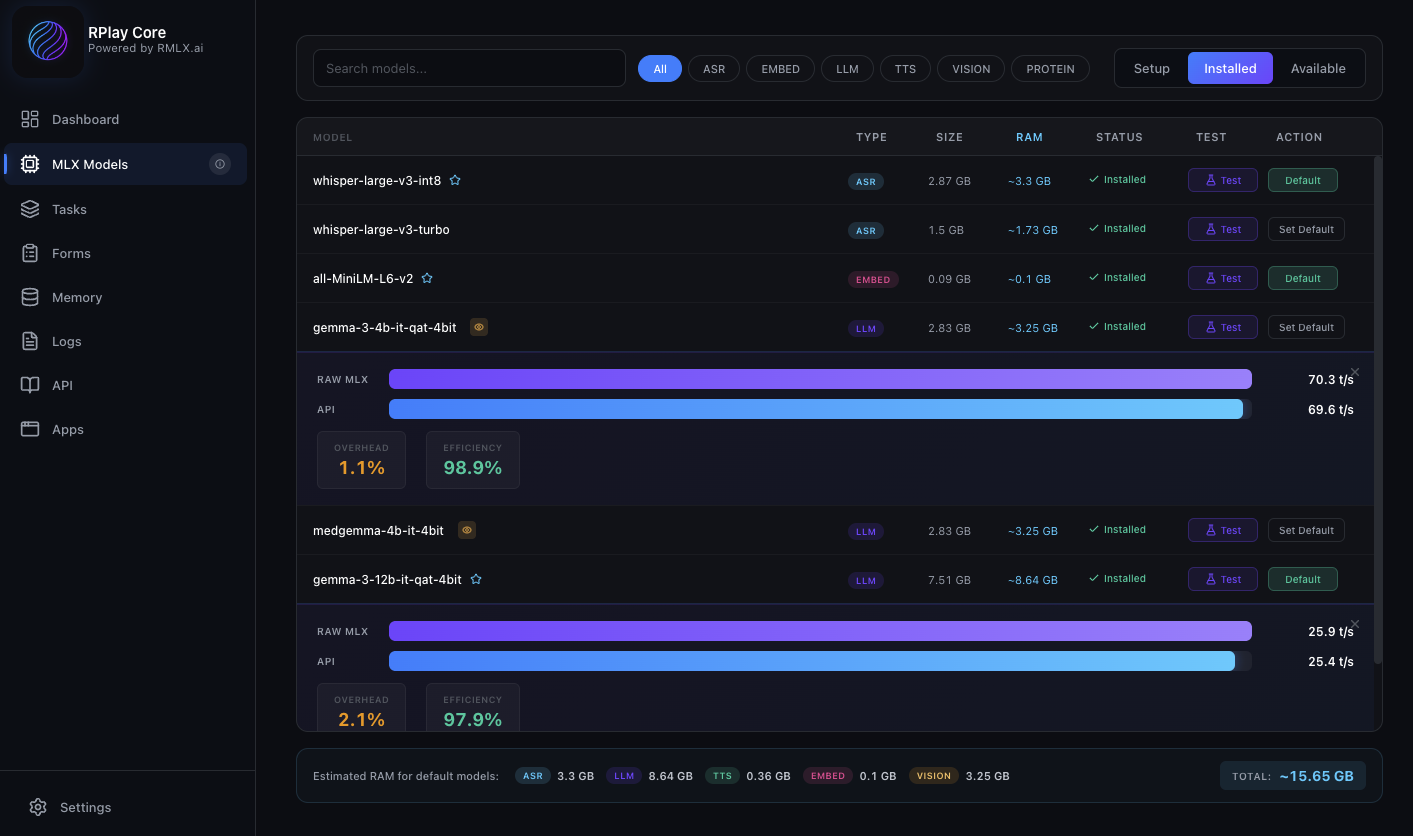Open the Dashboard from the sidebar

coord(85,119)
